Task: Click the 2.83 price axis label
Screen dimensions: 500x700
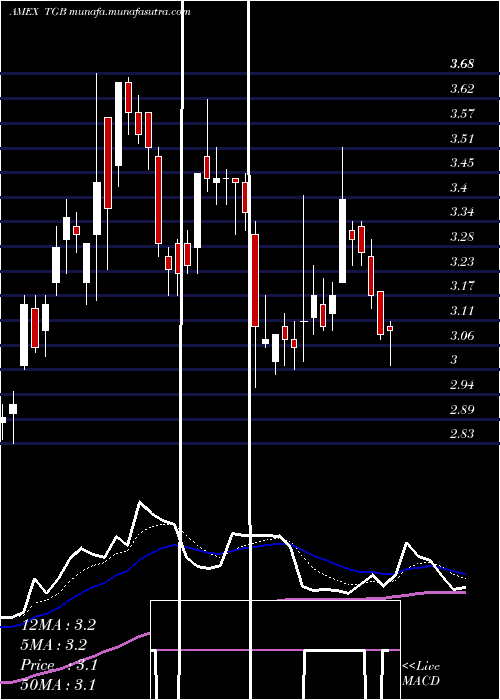Action: 462,434
